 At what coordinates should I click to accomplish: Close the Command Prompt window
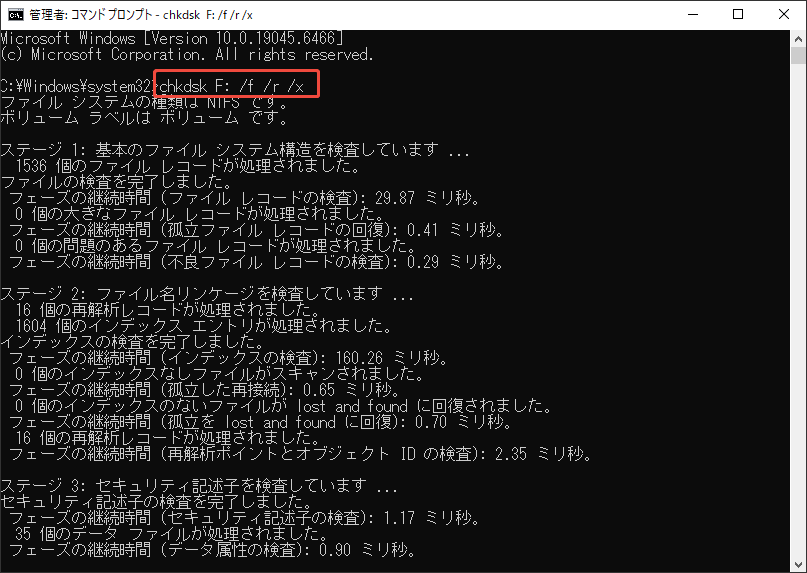783,14
